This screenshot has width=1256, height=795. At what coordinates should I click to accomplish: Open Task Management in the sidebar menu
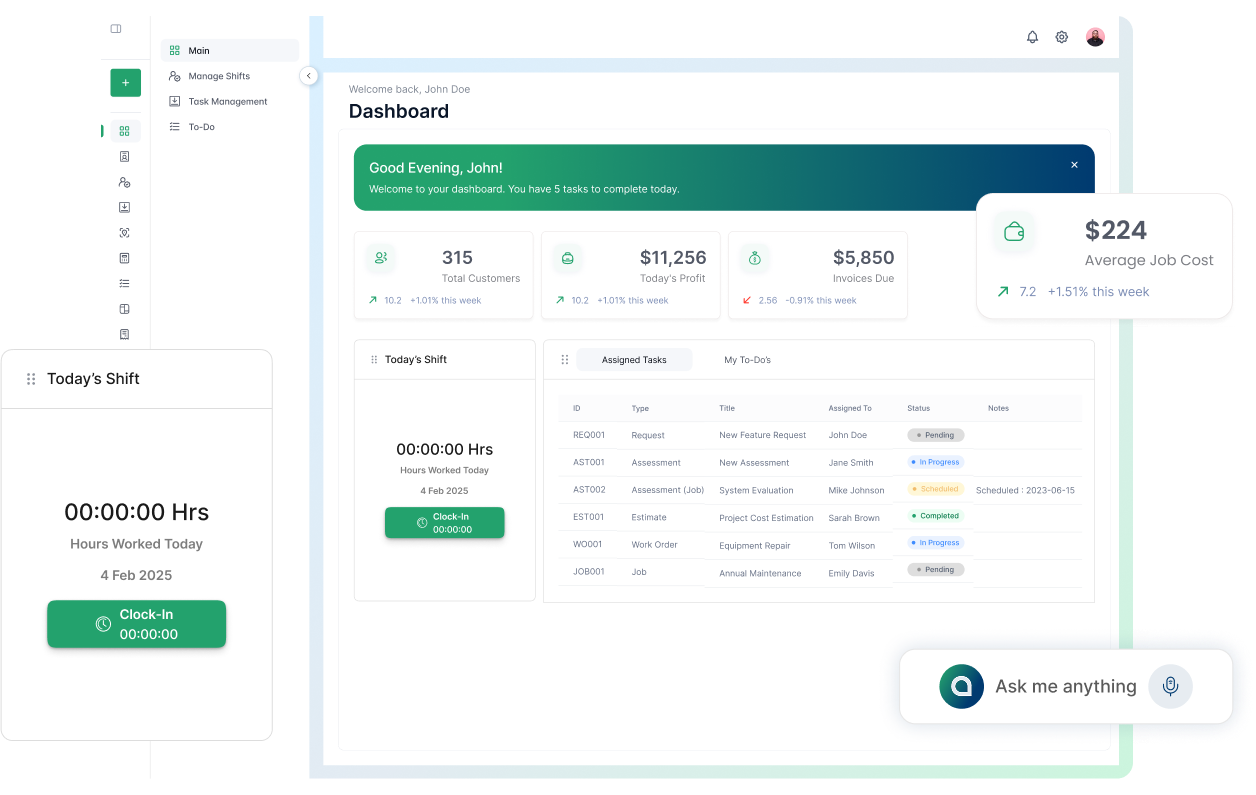click(227, 101)
